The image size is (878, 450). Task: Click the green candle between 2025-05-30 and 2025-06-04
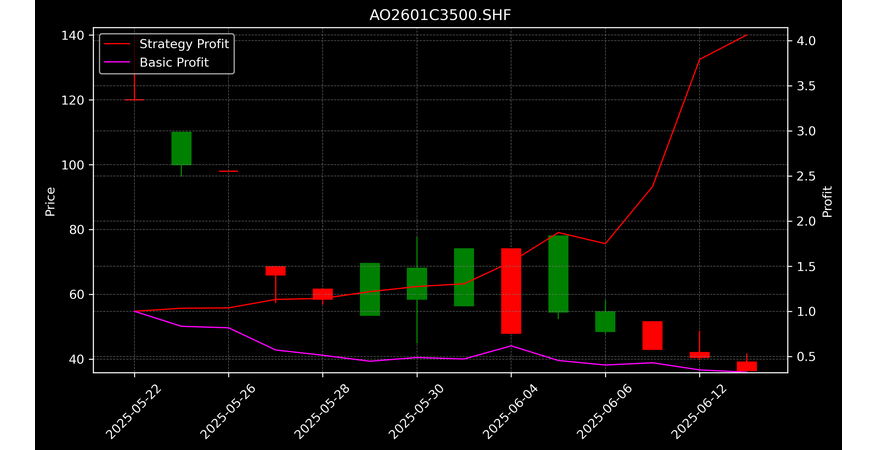pyautogui.click(x=464, y=278)
